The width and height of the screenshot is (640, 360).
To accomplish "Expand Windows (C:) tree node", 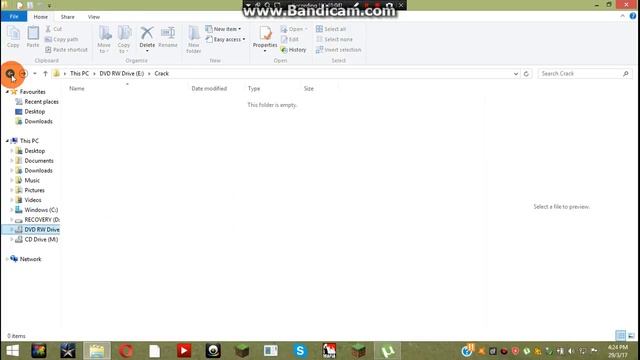I will pyautogui.click(x=12, y=210).
